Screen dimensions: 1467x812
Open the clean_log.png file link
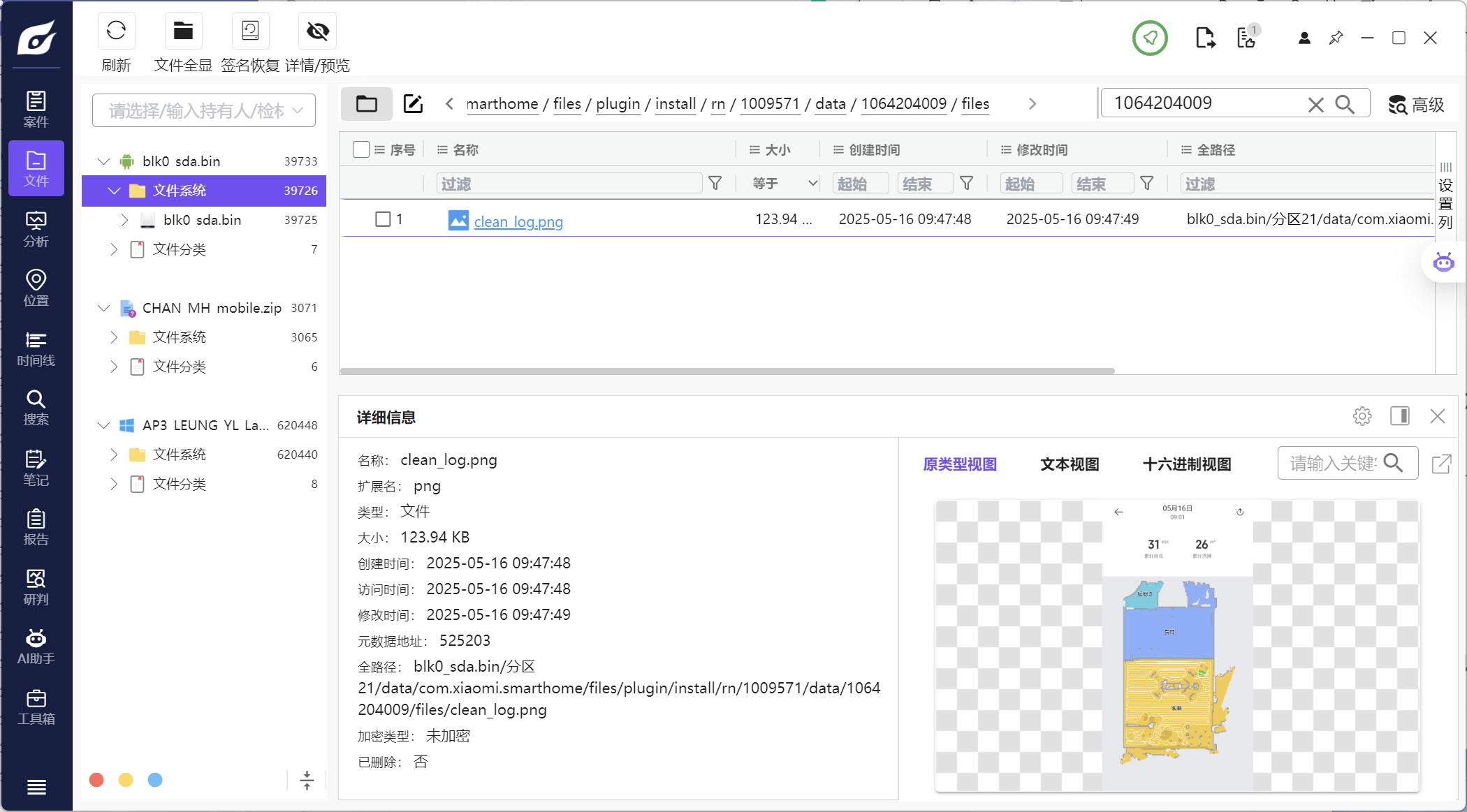coord(518,222)
